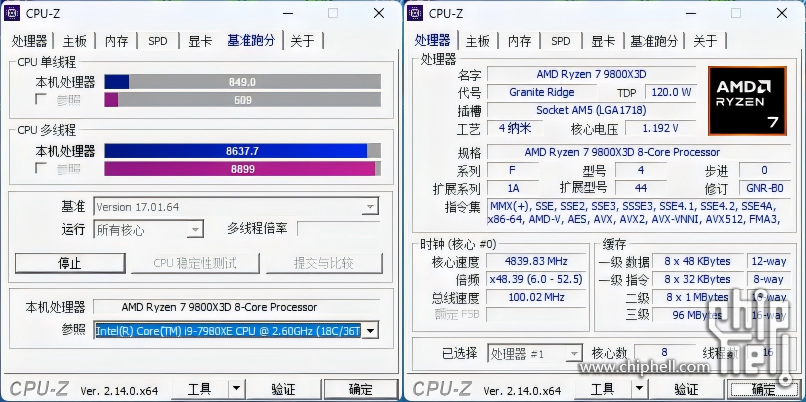This screenshot has height=402, width=806.
Task: Click the 多线程倍率 empty field
Action: coord(339,229)
